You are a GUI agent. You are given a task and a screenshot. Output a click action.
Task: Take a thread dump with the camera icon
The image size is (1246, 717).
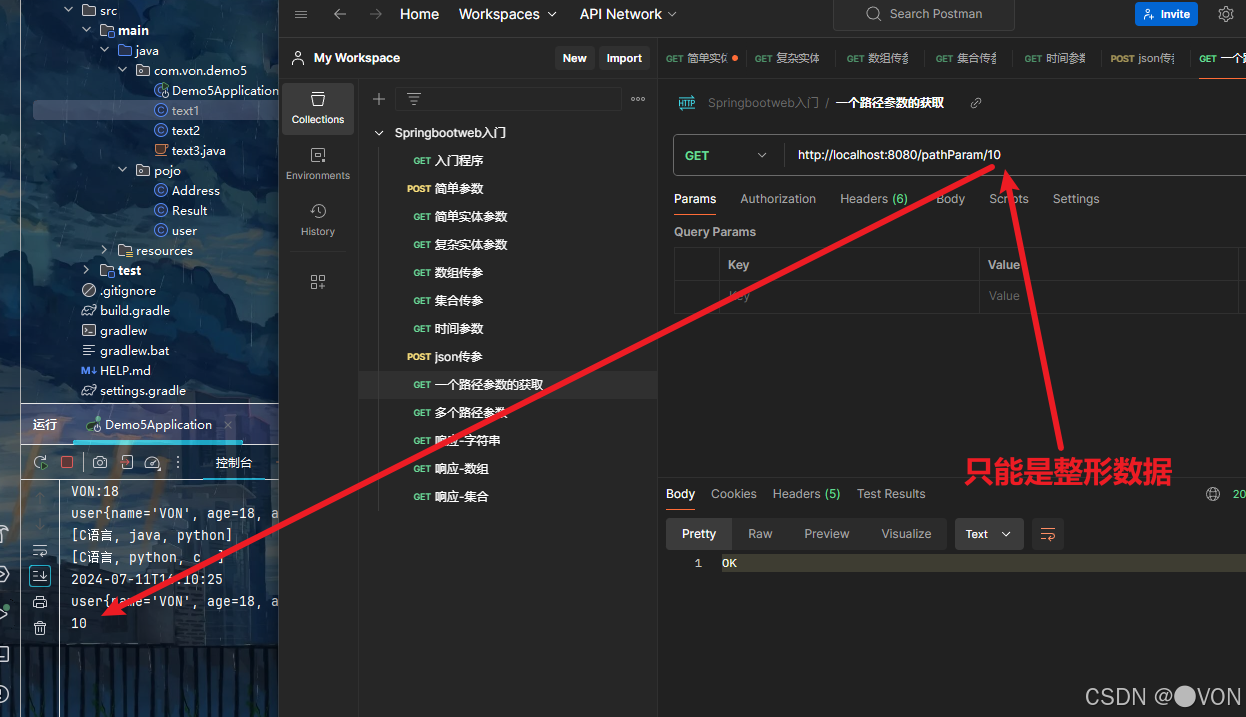click(100, 462)
